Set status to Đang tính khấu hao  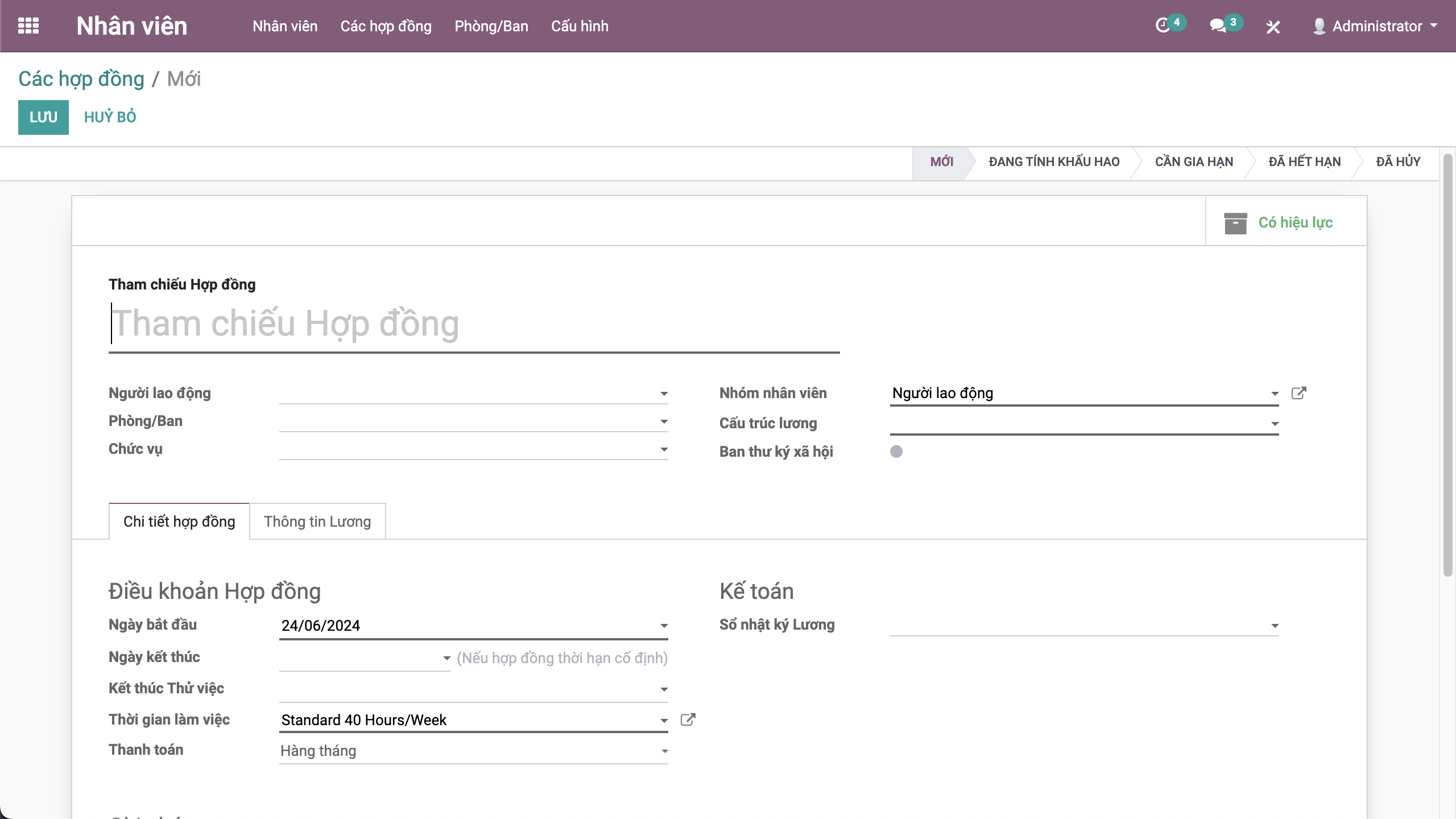tap(1053, 162)
